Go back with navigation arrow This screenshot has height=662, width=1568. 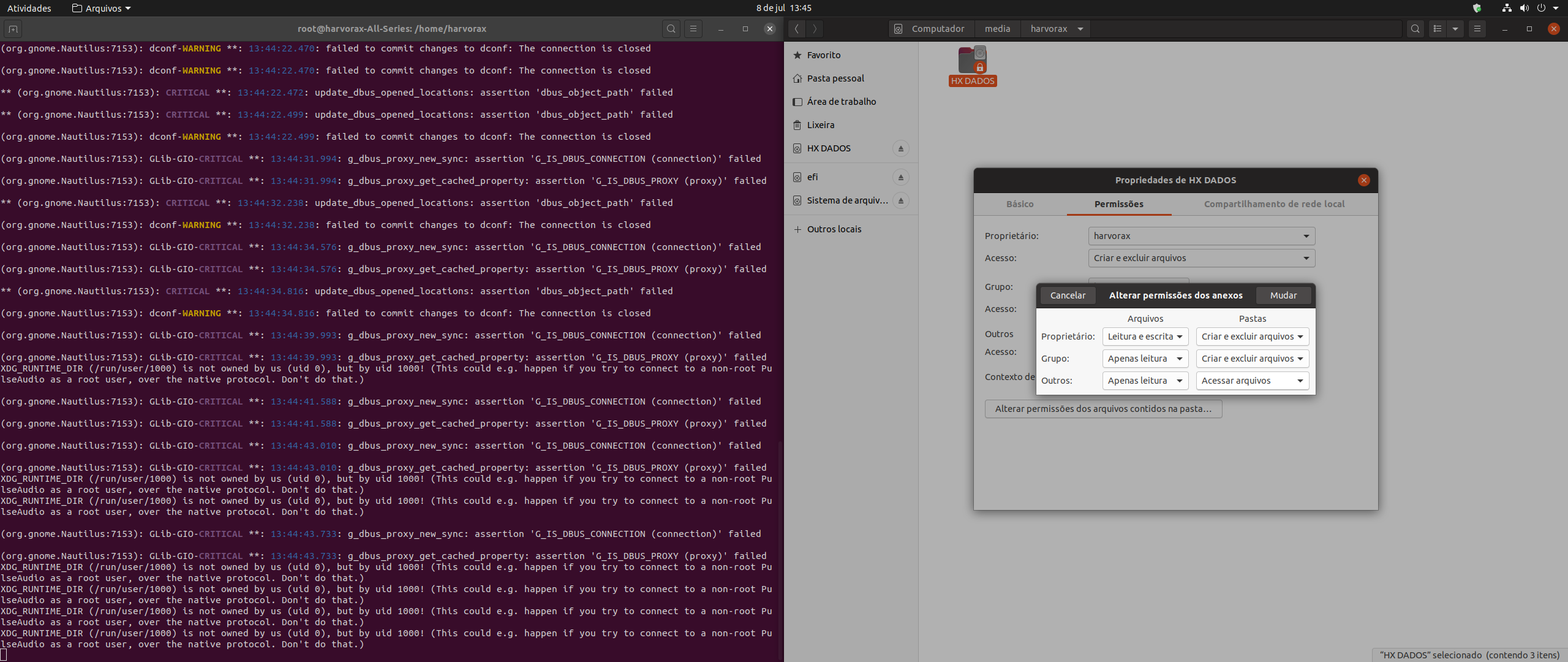[796, 29]
